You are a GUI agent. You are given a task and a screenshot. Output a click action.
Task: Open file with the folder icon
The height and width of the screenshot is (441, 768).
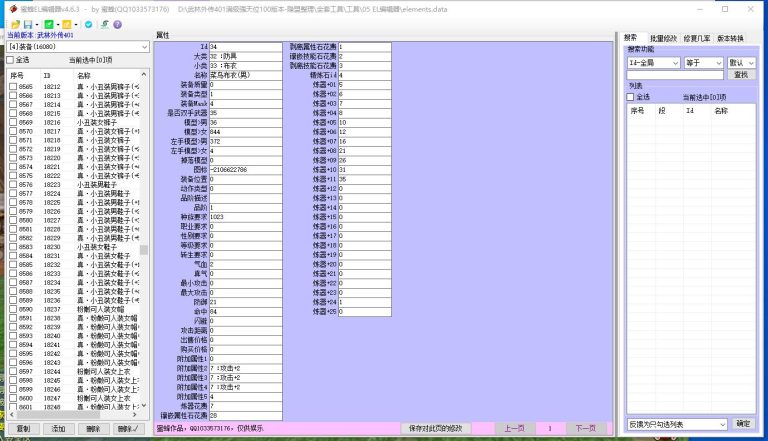[16, 24]
